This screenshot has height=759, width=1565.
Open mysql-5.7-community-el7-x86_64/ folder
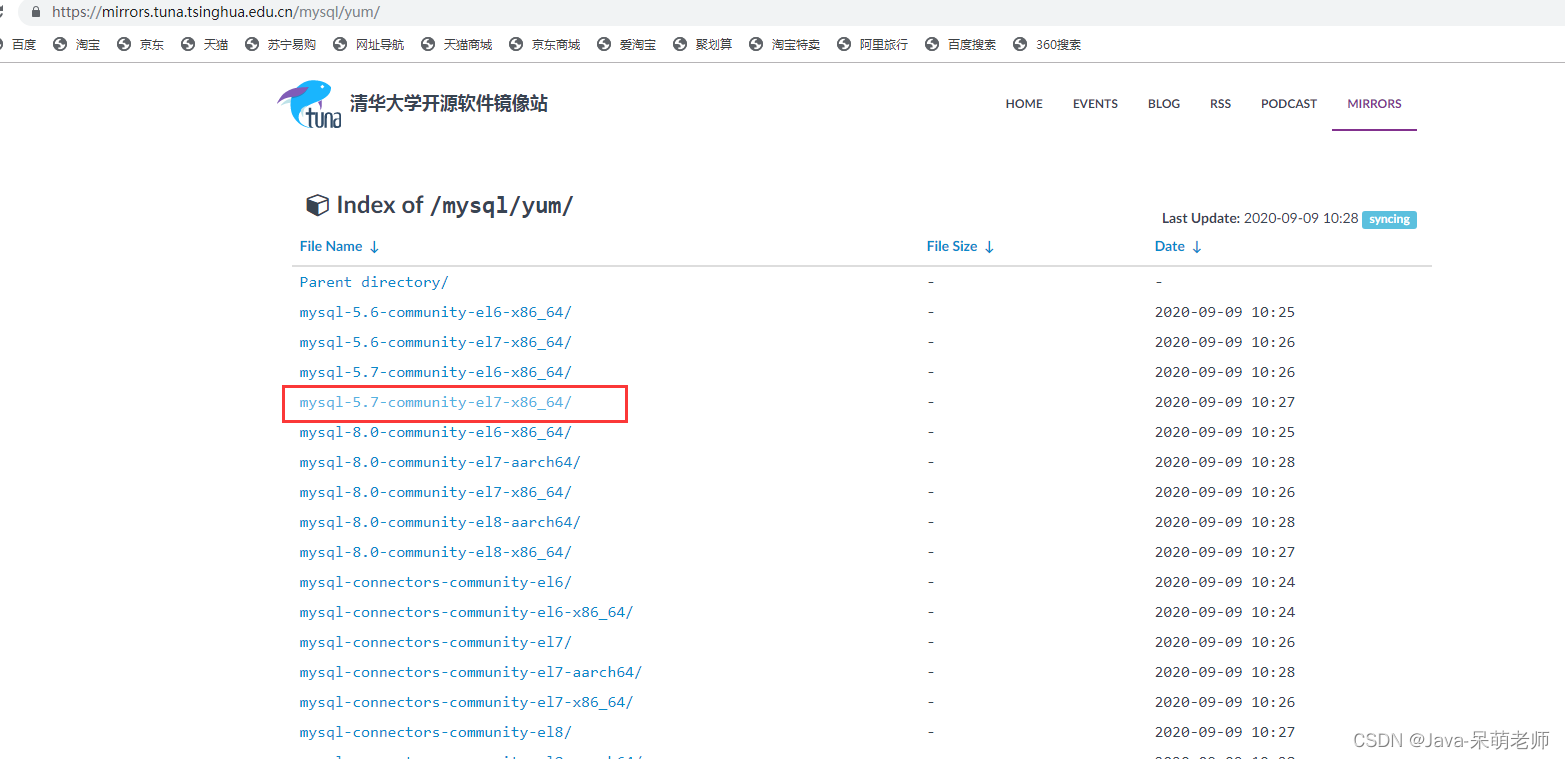pyautogui.click(x=436, y=402)
